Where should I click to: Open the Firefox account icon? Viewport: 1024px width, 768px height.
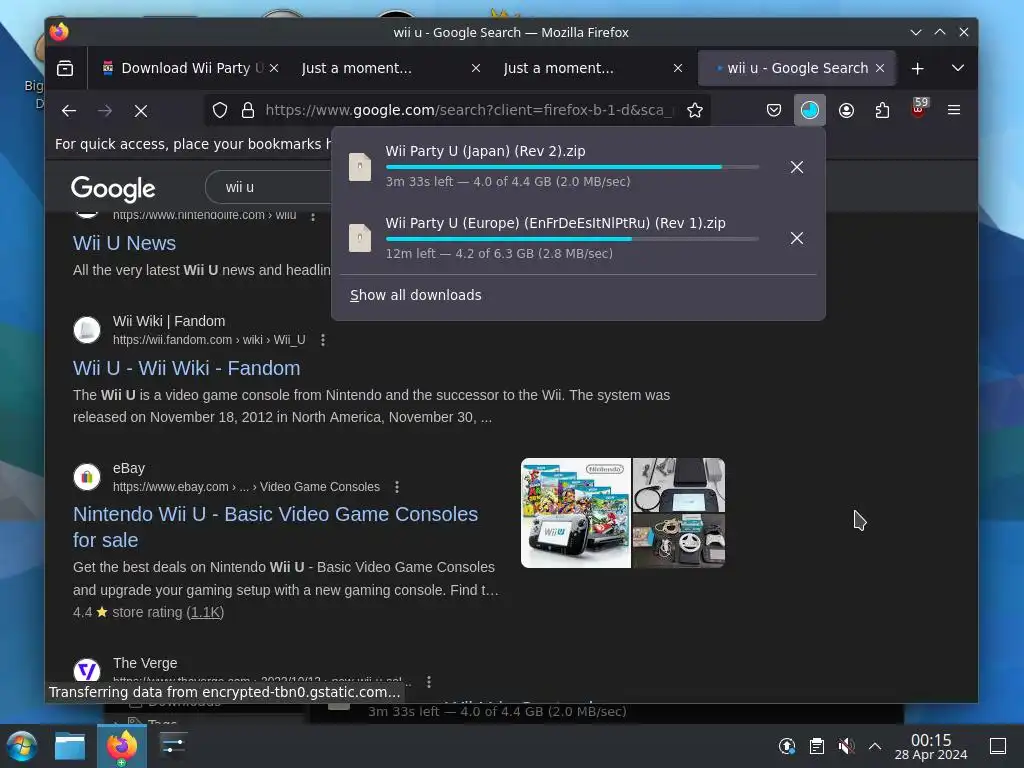point(846,110)
